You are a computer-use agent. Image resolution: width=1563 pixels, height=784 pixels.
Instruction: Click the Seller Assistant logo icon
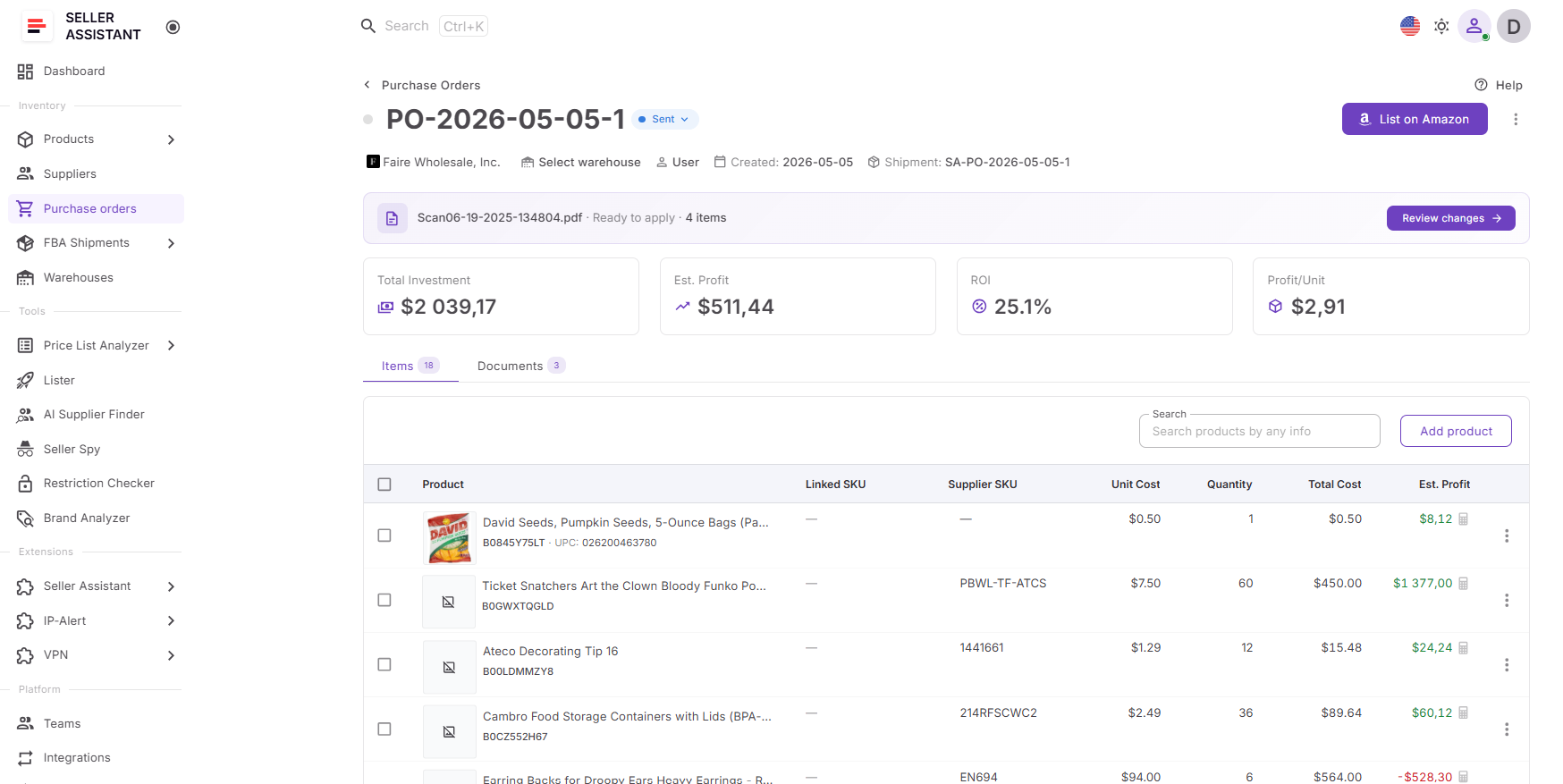(37, 26)
